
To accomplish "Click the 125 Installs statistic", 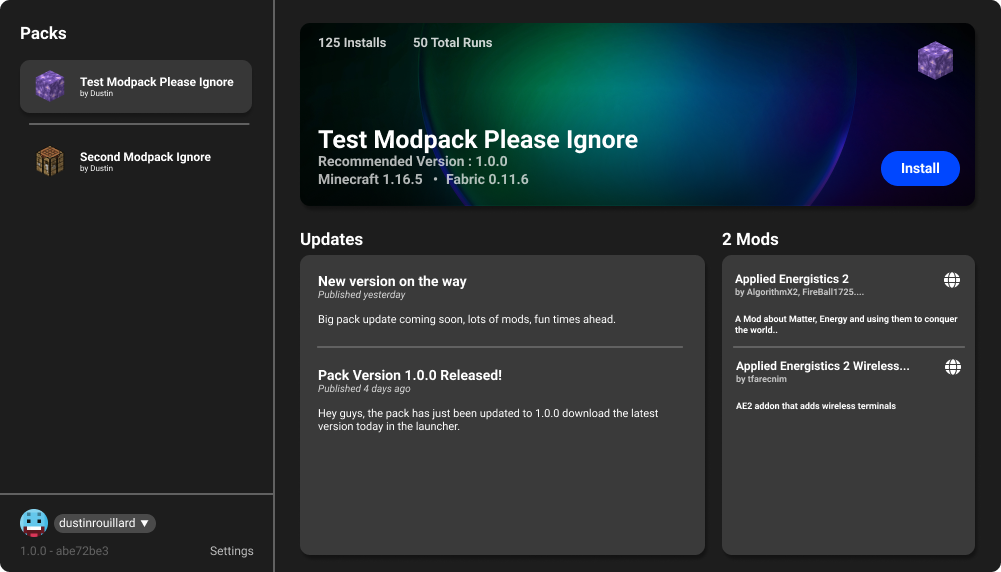I will pyautogui.click(x=352, y=43).
